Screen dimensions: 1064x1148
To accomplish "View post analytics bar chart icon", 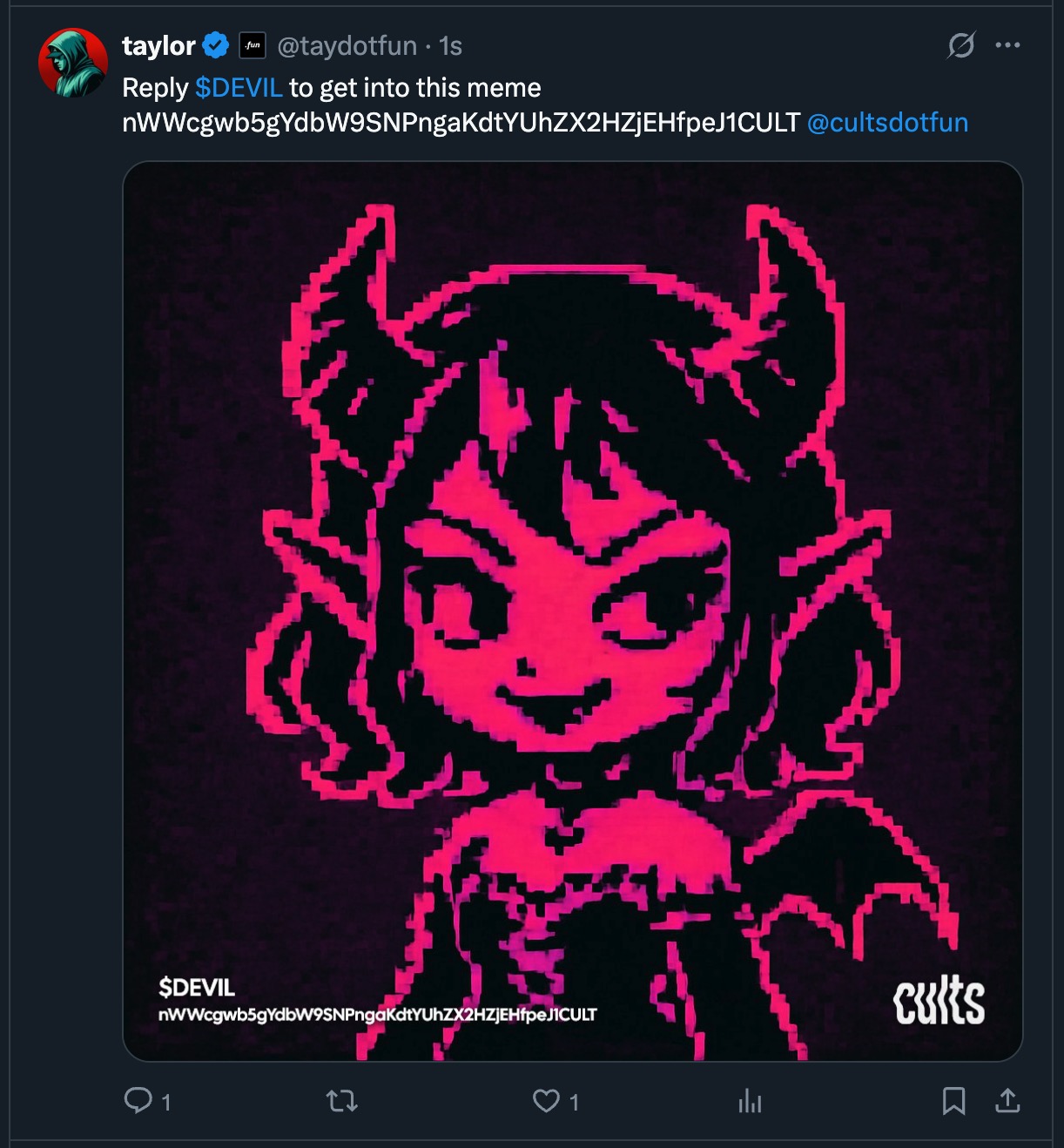I will [750, 1102].
